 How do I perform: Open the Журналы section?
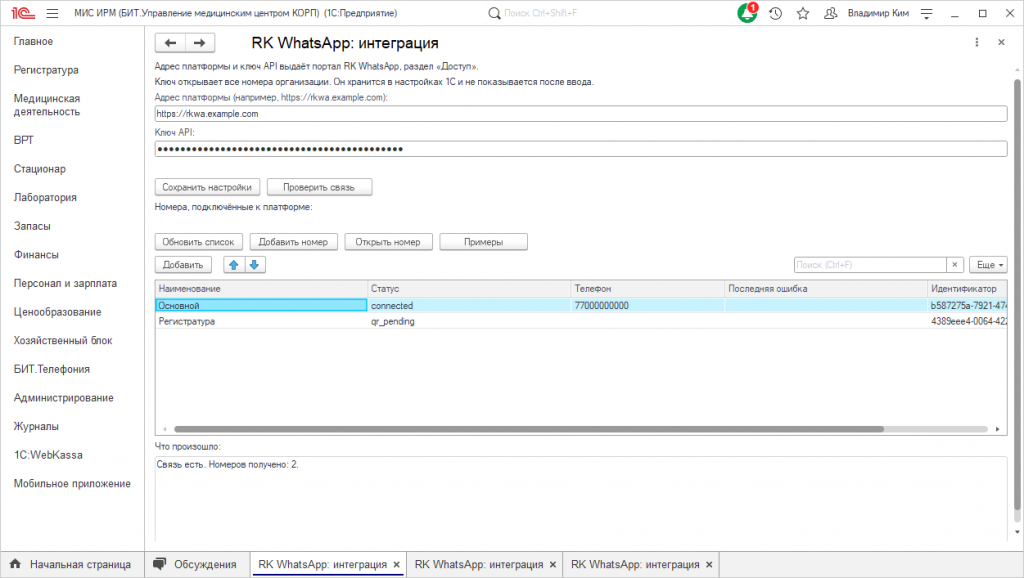36,426
